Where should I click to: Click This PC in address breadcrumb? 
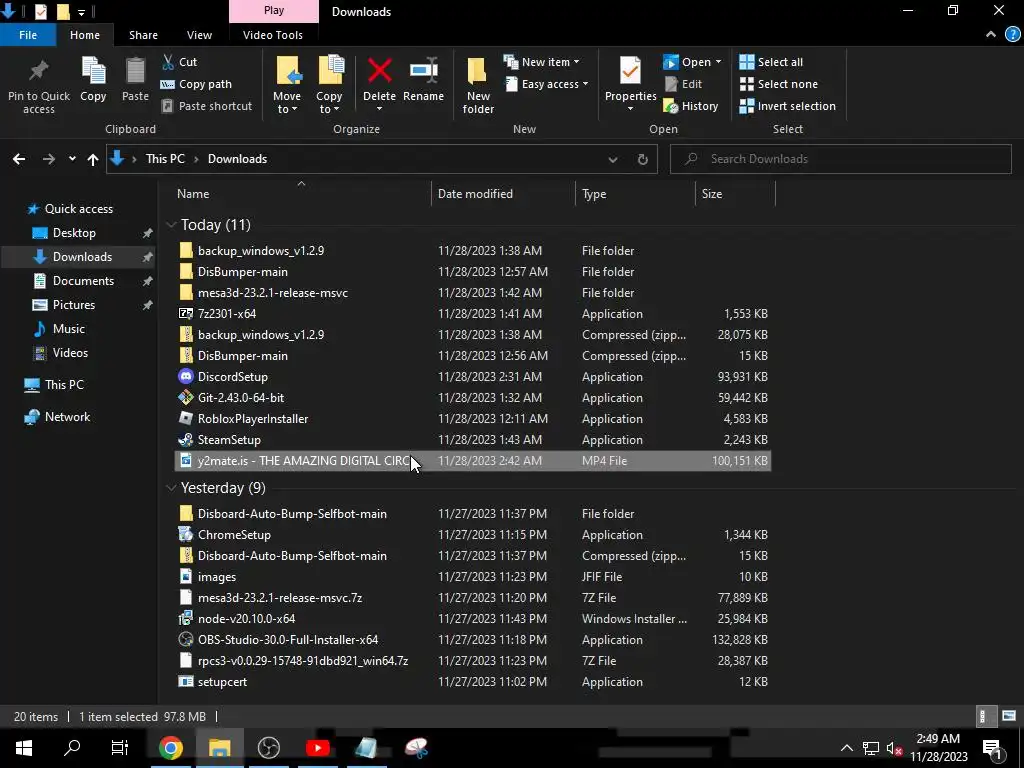(x=165, y=159)
